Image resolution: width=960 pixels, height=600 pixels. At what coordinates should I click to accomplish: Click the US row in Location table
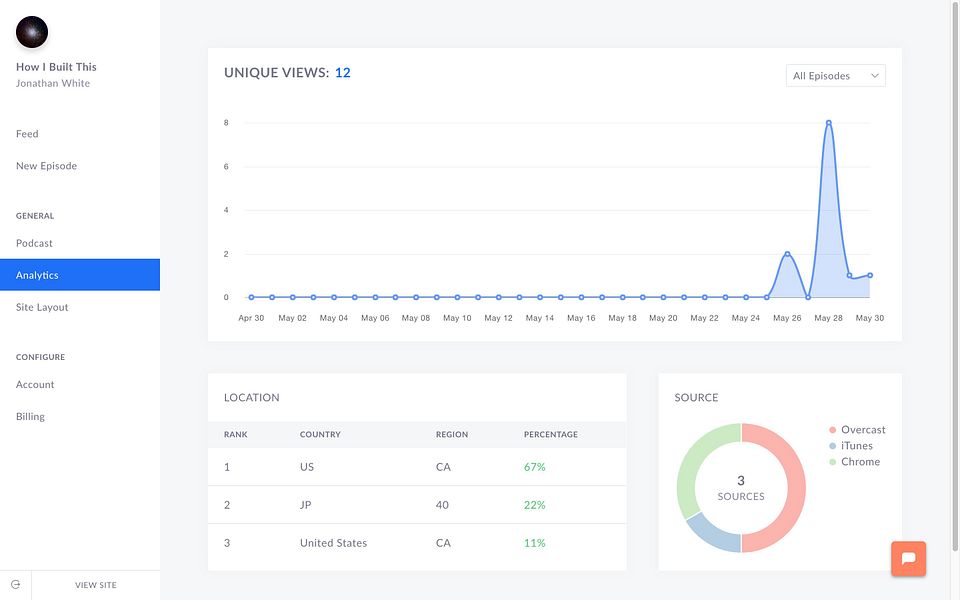click(x=417, y=467)
